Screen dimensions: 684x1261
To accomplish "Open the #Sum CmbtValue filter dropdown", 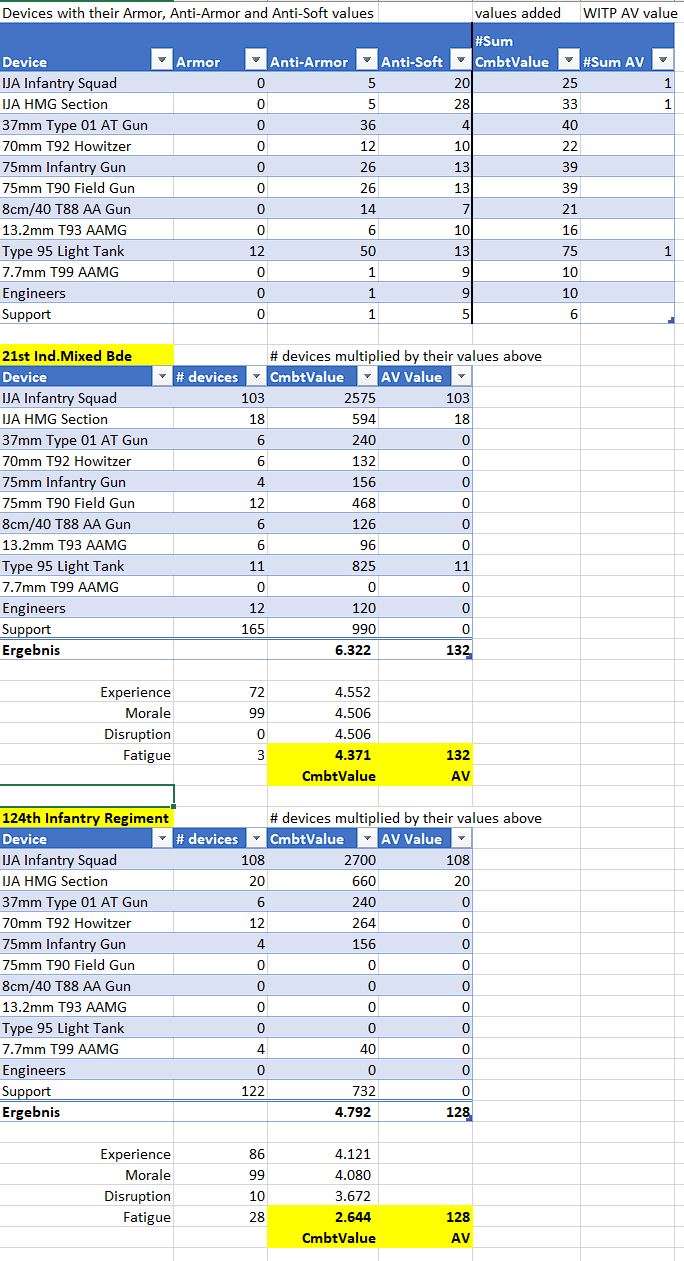I will [x=568, y=62].
